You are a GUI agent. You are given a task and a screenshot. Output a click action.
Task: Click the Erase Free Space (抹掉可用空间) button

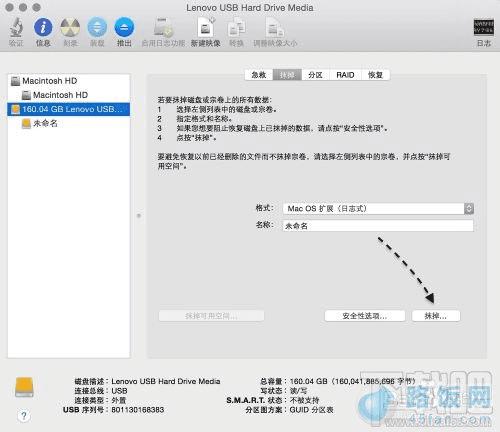(x=211, y=316)
